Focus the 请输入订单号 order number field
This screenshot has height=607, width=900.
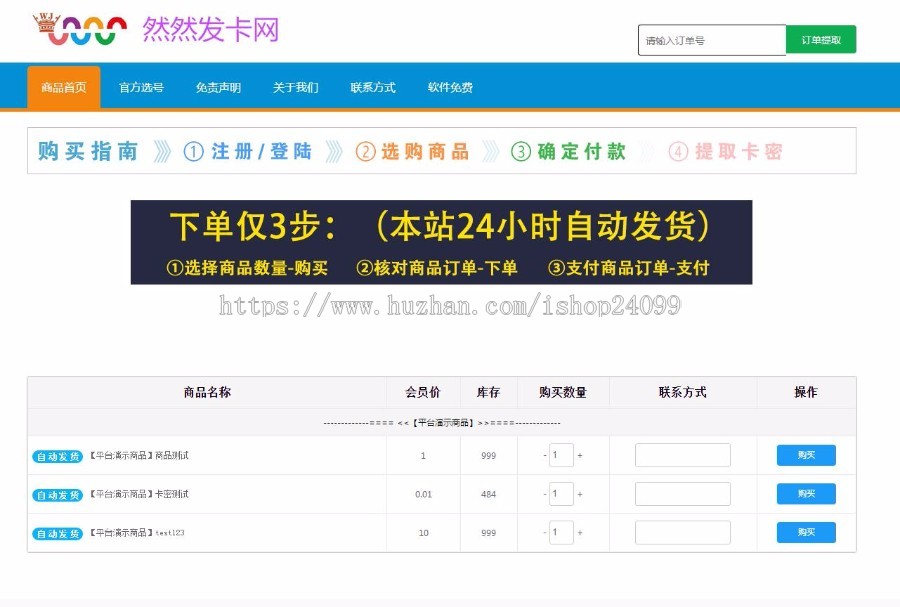pyautogui.click(x=712, y=40)
